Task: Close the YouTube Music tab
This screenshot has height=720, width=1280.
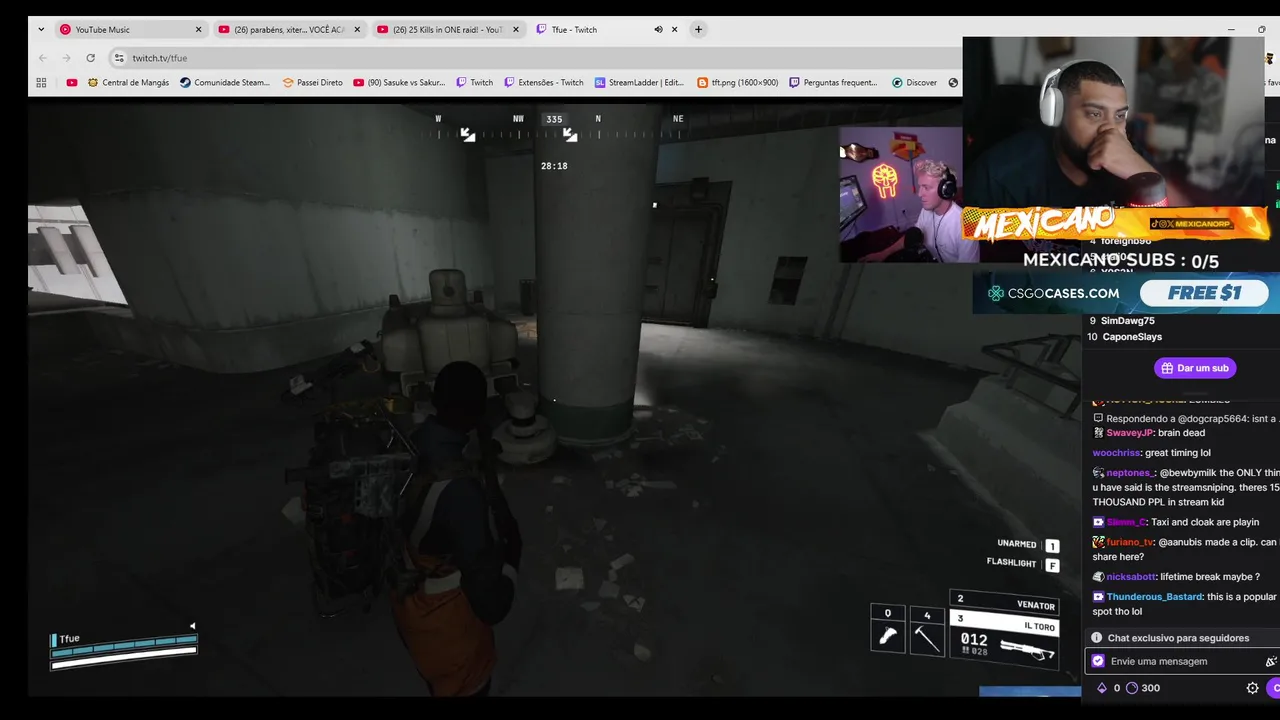Action: tap(198, 30)
